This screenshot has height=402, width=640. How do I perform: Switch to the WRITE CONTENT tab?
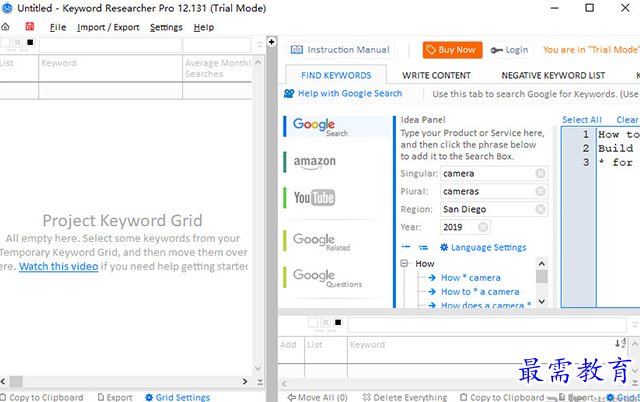pyautogui.click(x=436, y=75)
